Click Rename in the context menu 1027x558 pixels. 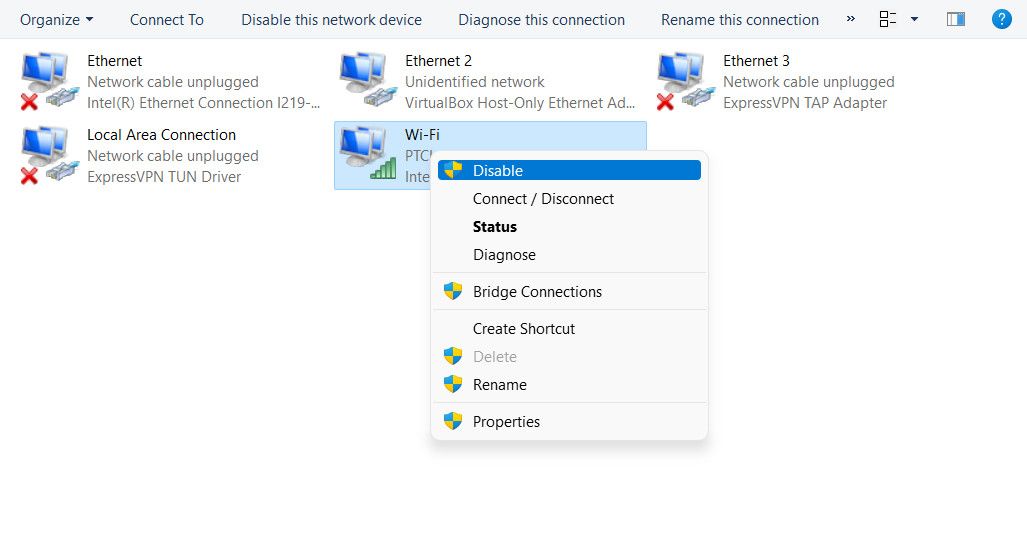point(499,385)
